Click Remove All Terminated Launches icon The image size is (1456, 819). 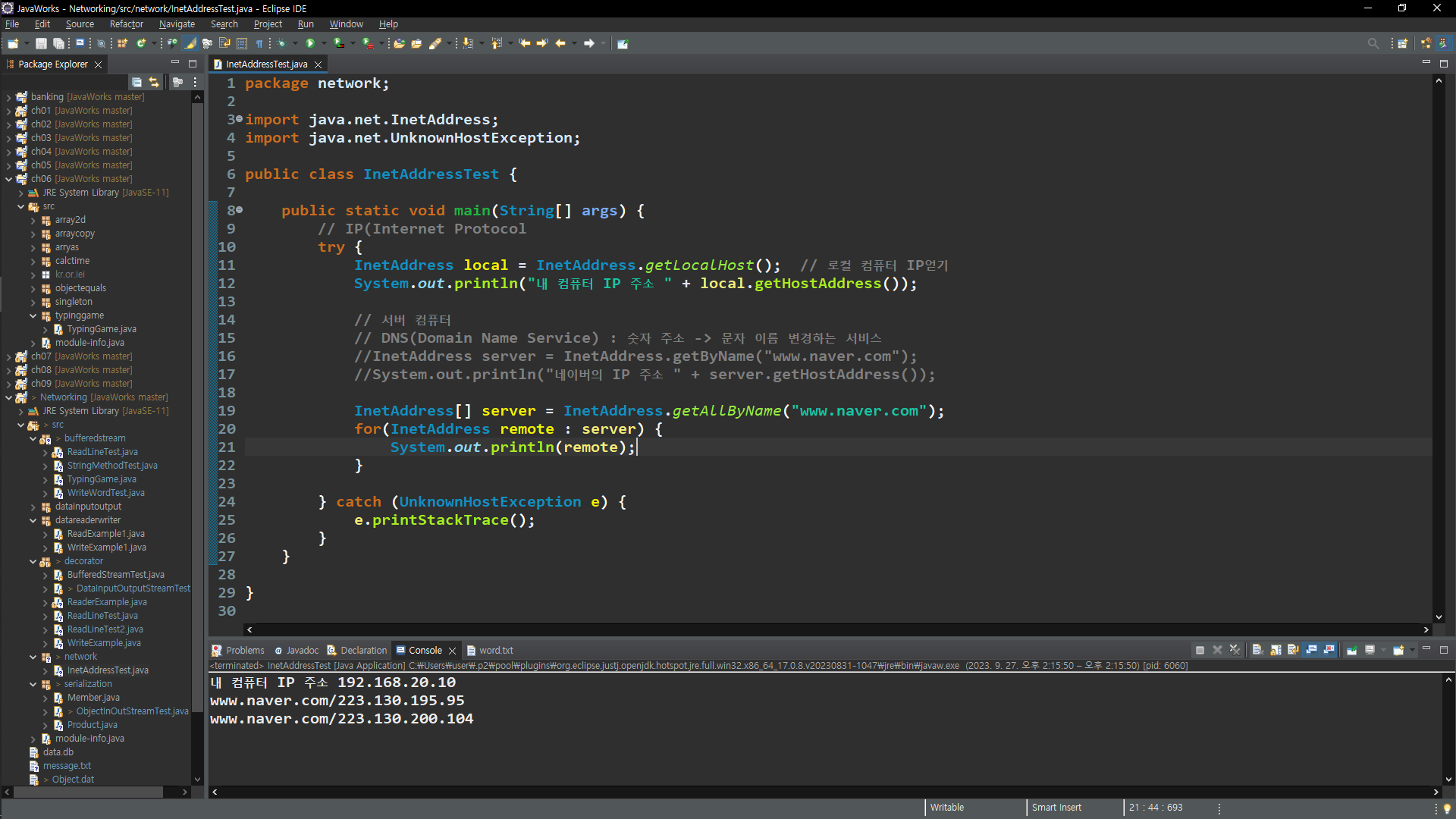pos(1235,650)
